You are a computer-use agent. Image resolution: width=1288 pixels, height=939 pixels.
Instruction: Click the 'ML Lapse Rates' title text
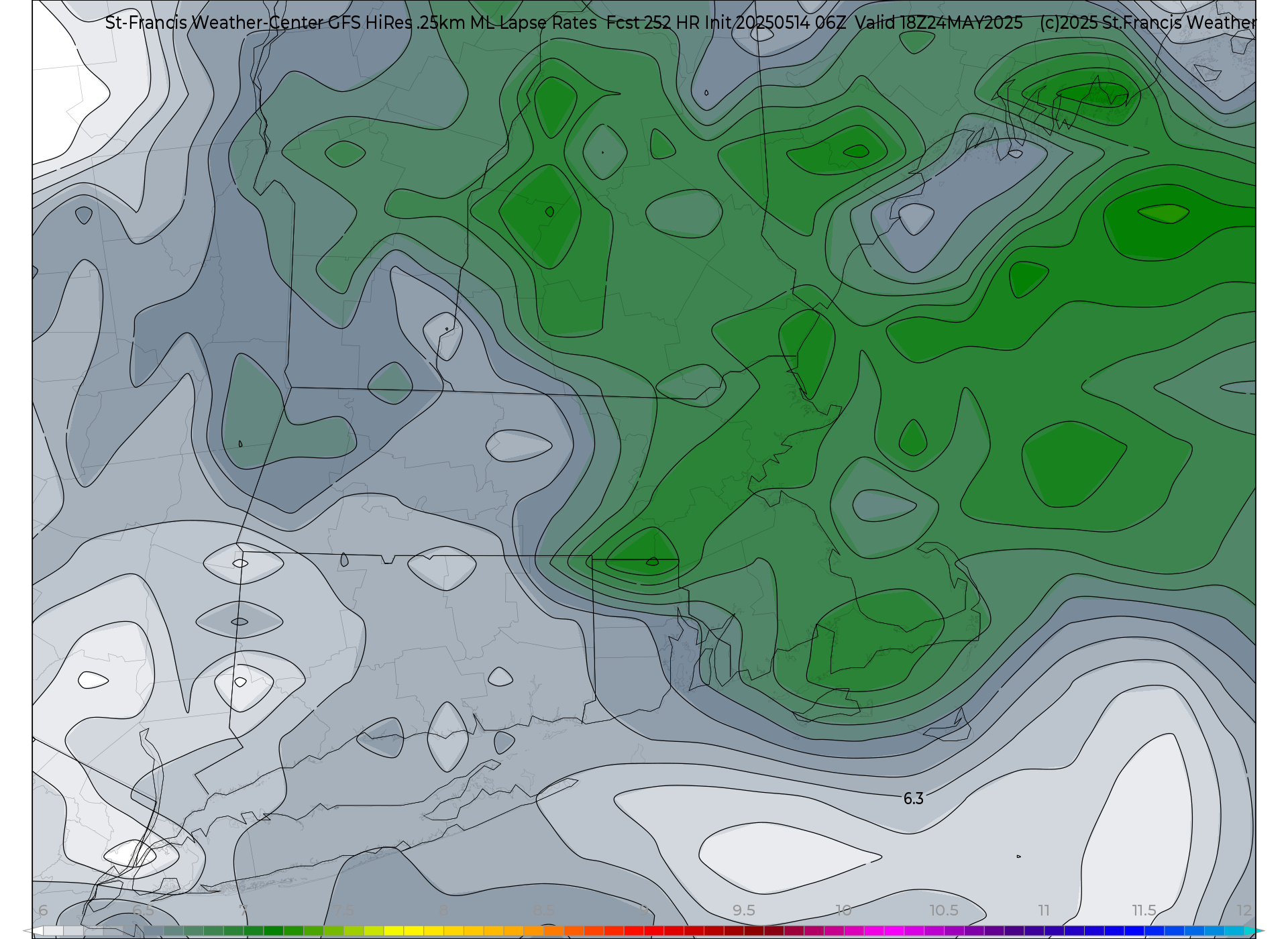[x=533, y=23]
